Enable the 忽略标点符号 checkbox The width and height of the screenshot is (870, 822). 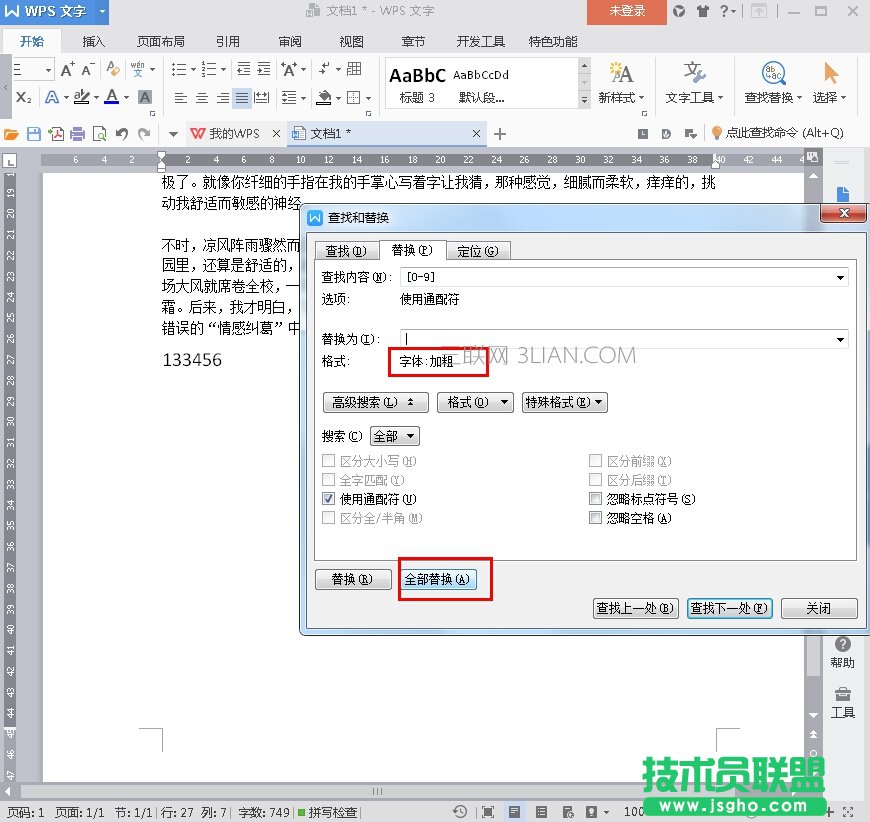pyautogui.click(x=596, y=499)
